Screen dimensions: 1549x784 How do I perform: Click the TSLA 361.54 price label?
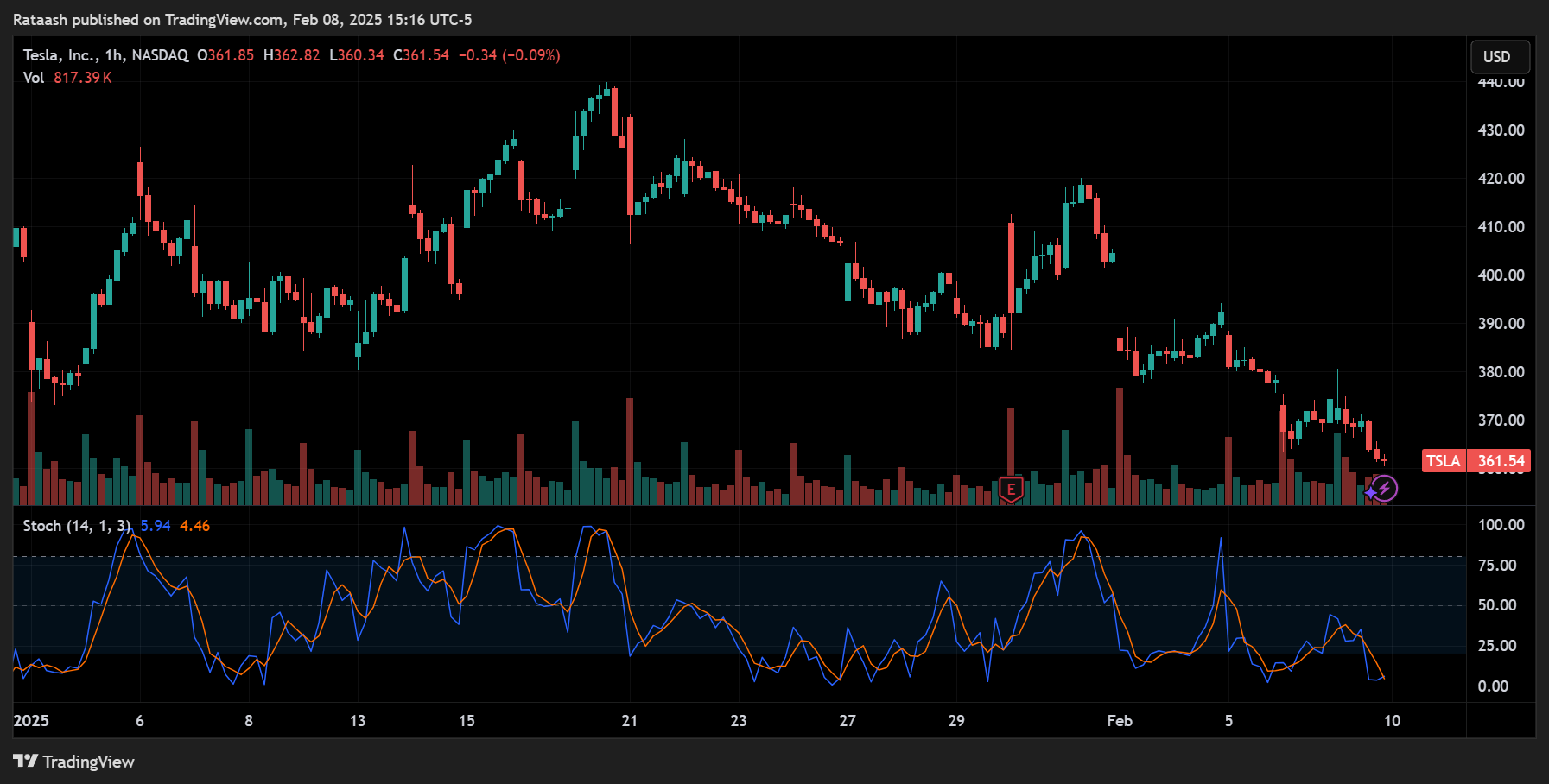[x=1476, y=461]
